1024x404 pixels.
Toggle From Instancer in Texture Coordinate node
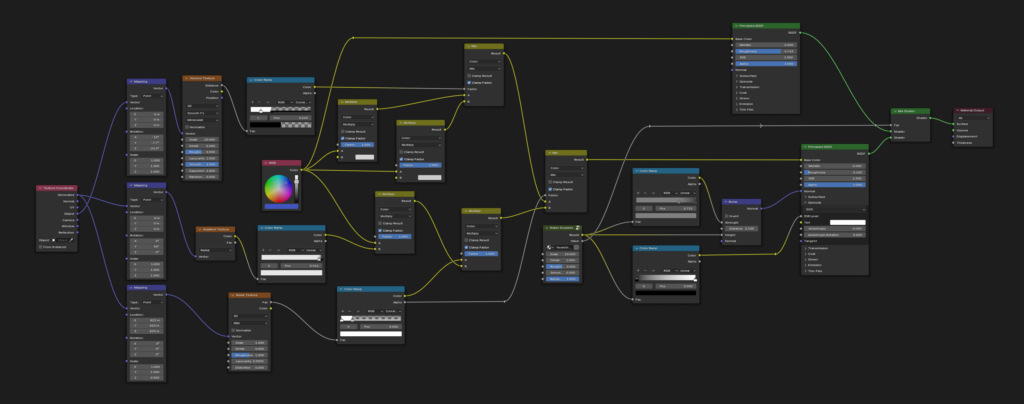point(41,246)
